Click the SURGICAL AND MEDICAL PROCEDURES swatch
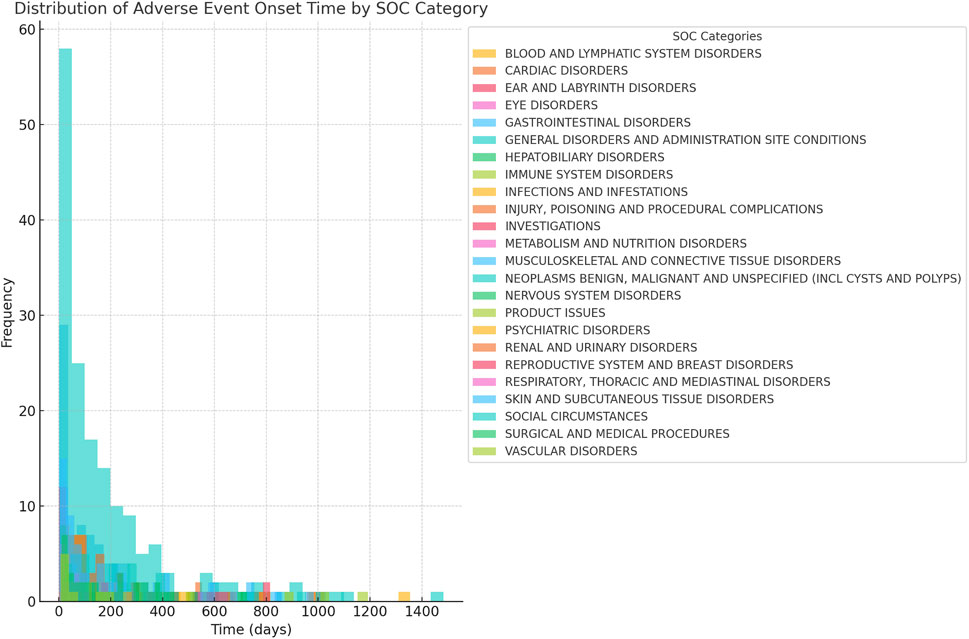This screenshot has height=639, width=969. pos(484,434)
